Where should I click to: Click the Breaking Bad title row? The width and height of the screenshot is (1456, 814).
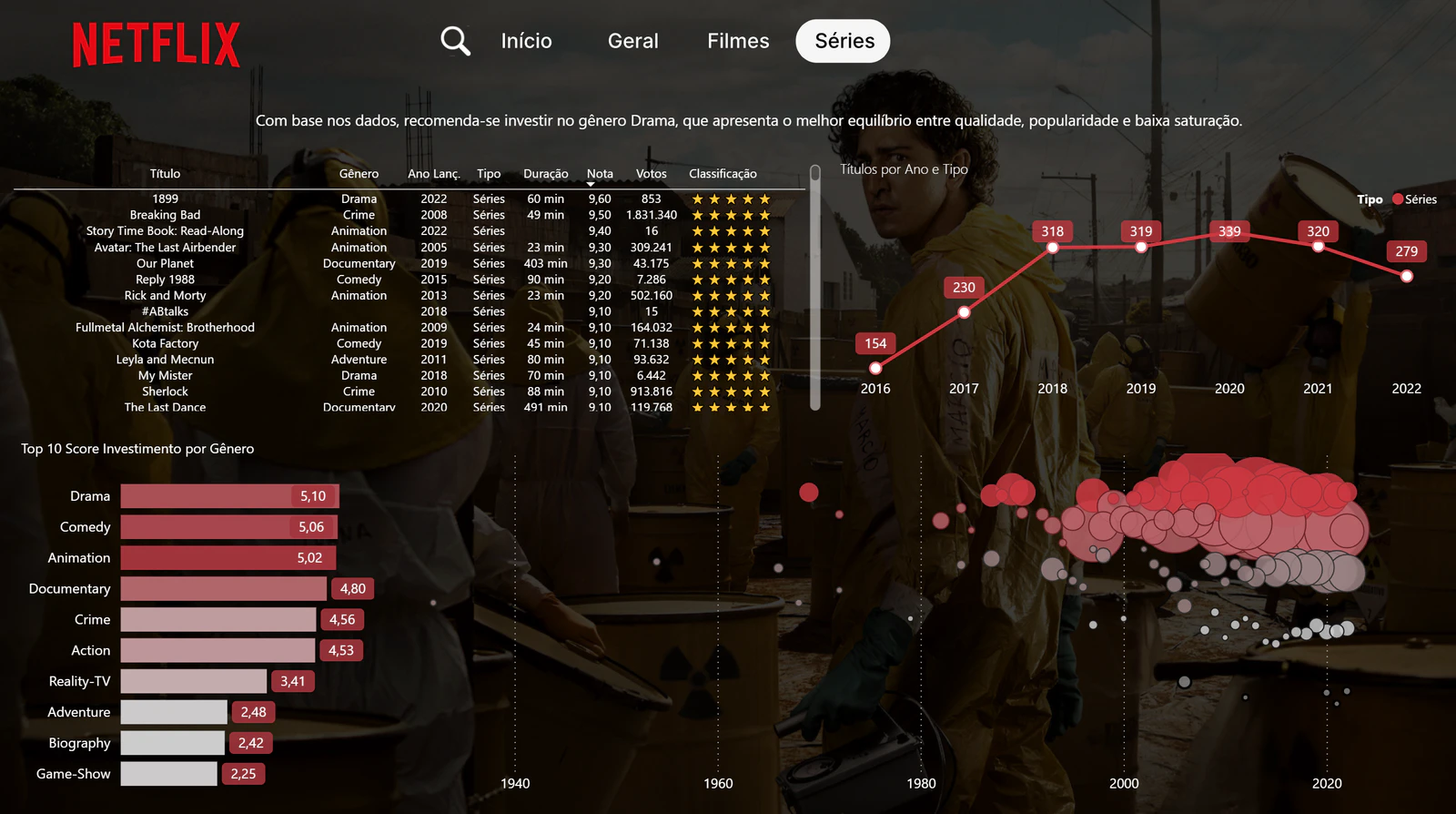(165, 215)
